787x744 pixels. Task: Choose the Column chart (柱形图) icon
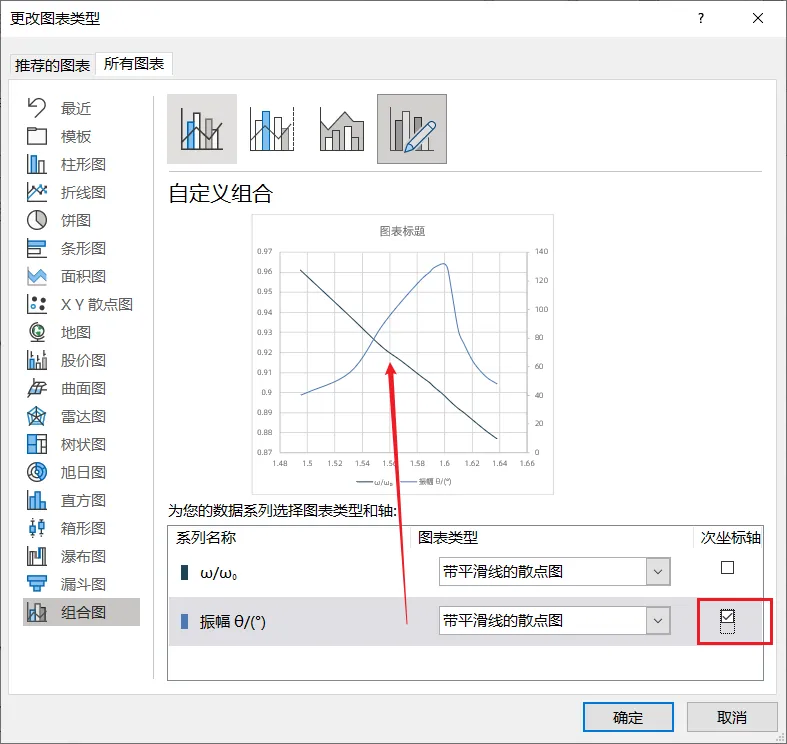pyautogui.click(x=37, y=164)
